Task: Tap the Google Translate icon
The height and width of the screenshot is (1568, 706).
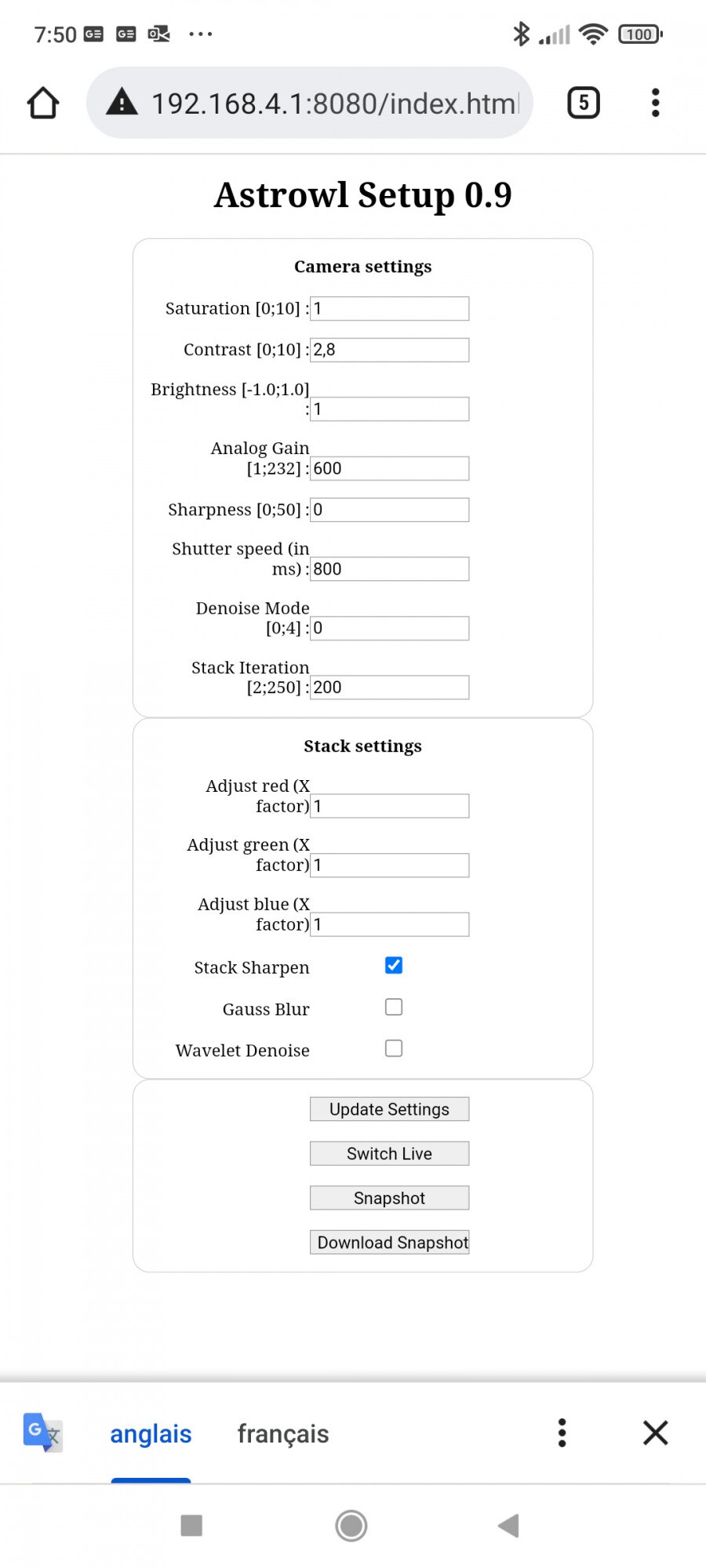Action: (42, 1432)
